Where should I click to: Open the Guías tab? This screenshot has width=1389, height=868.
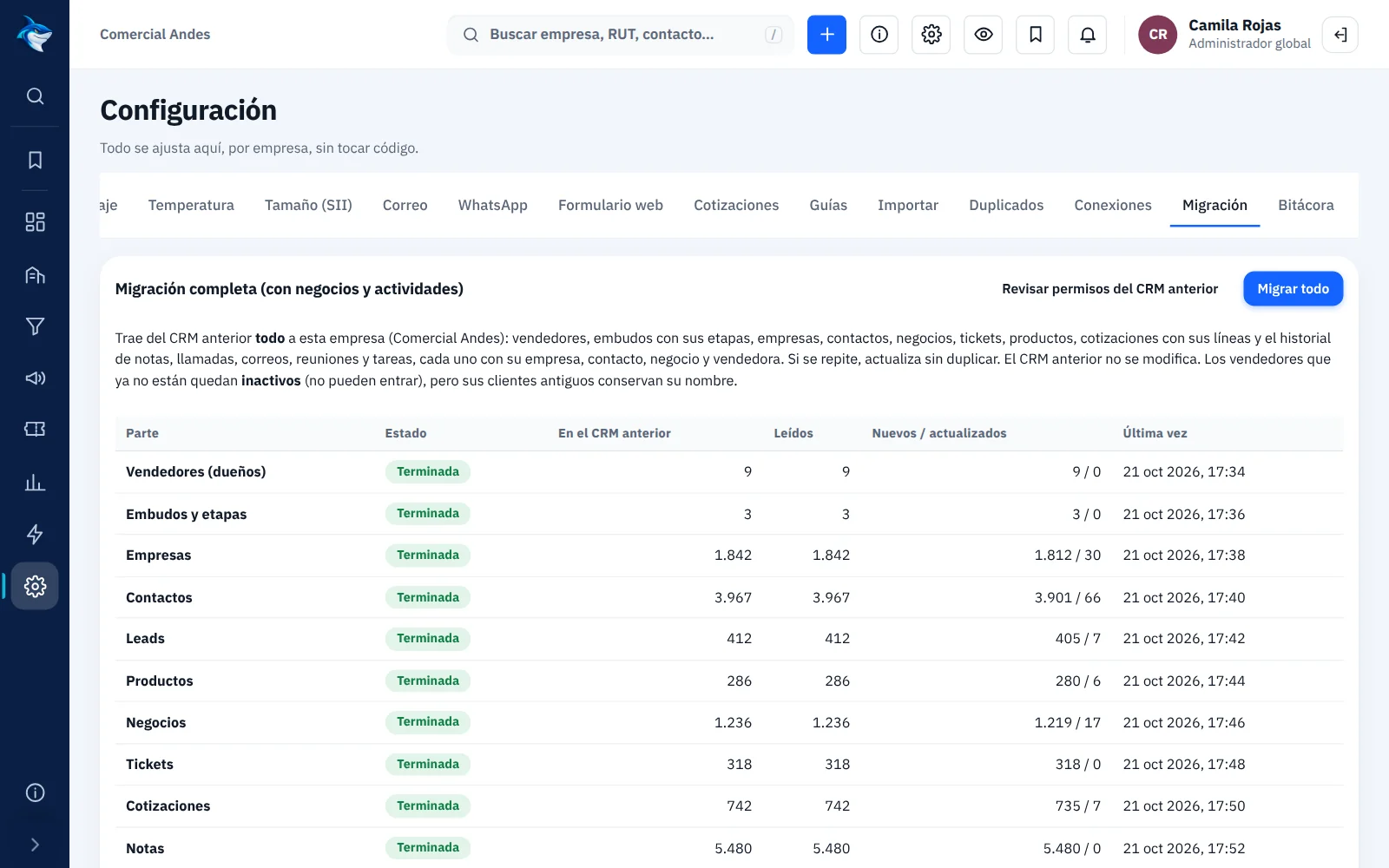(x=828, y=206)
